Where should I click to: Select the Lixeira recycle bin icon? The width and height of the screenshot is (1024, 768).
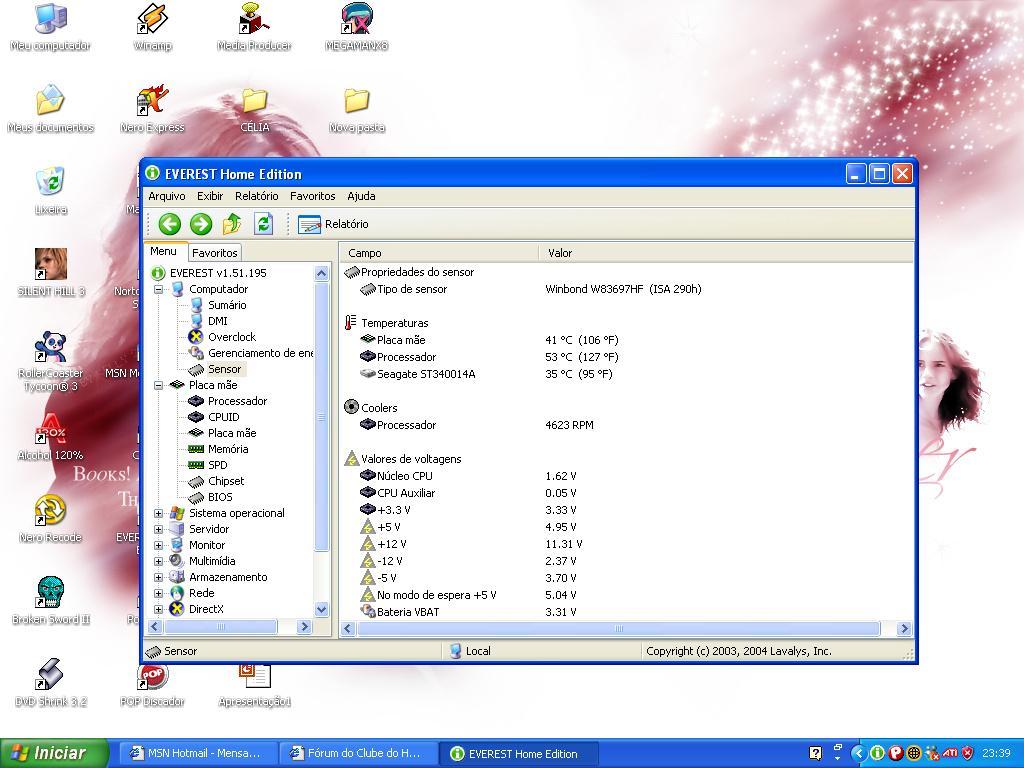coord(50,191)
